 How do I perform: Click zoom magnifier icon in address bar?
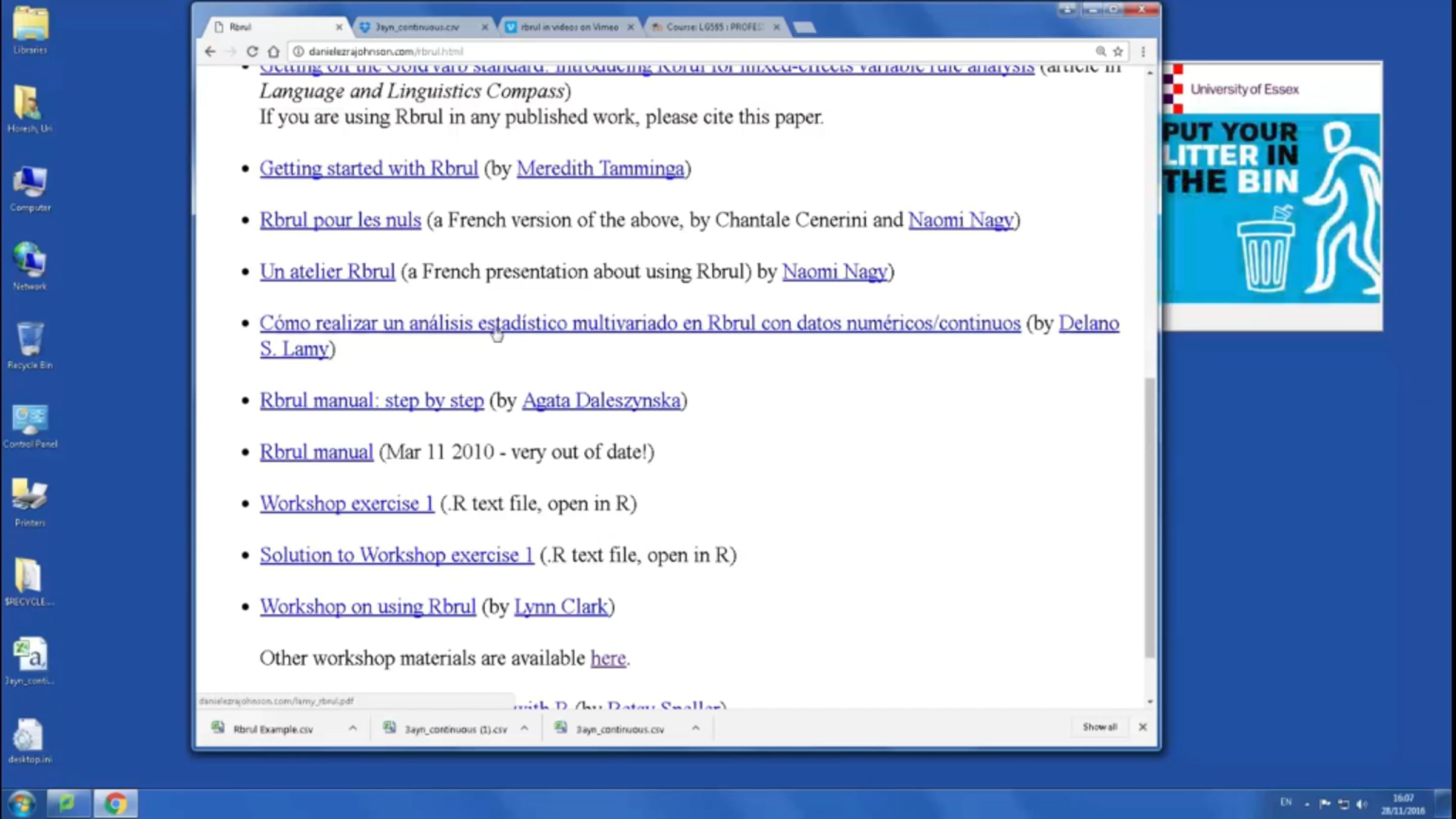[1100, 52]
